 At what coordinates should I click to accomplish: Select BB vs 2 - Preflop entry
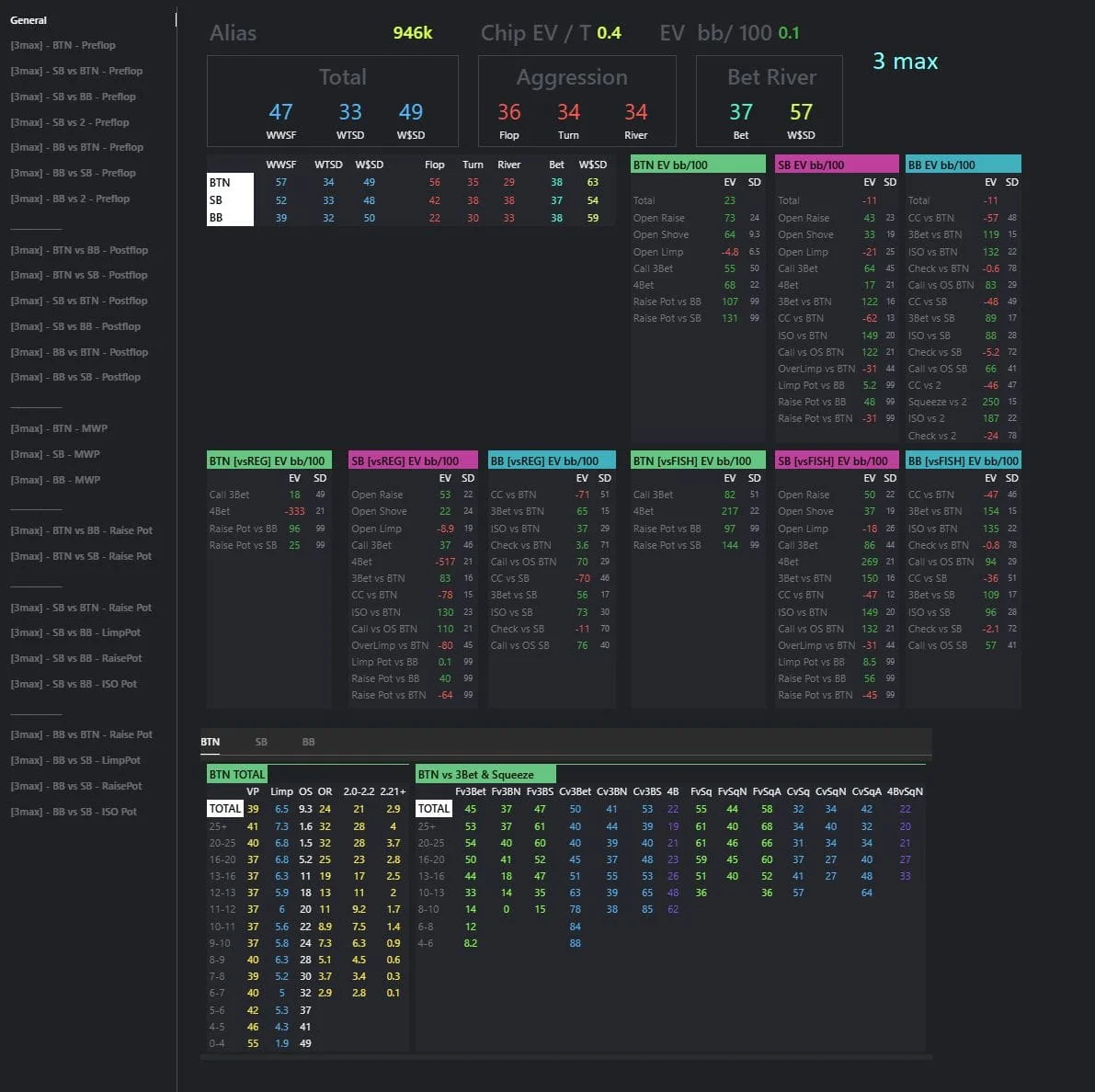70,199
